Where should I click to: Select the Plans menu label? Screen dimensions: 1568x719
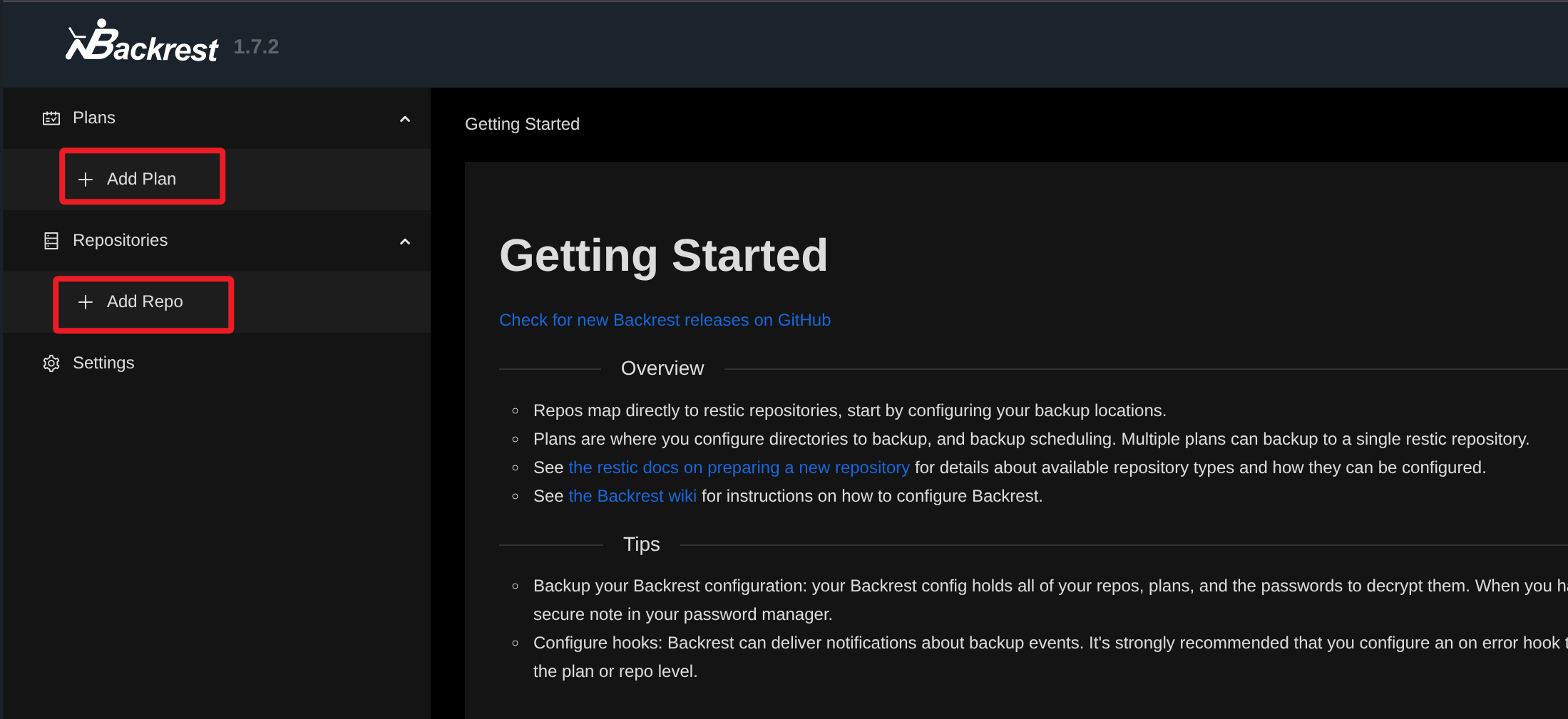click(93, 118)
